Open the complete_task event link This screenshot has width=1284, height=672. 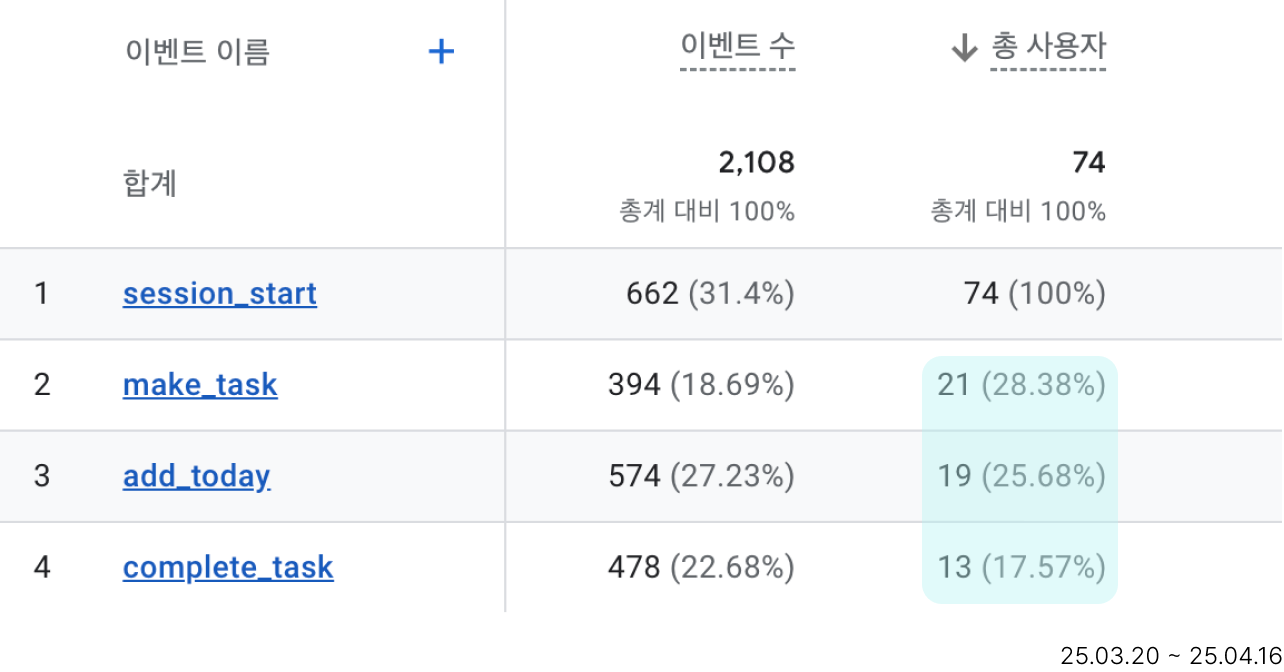point(228,568)
